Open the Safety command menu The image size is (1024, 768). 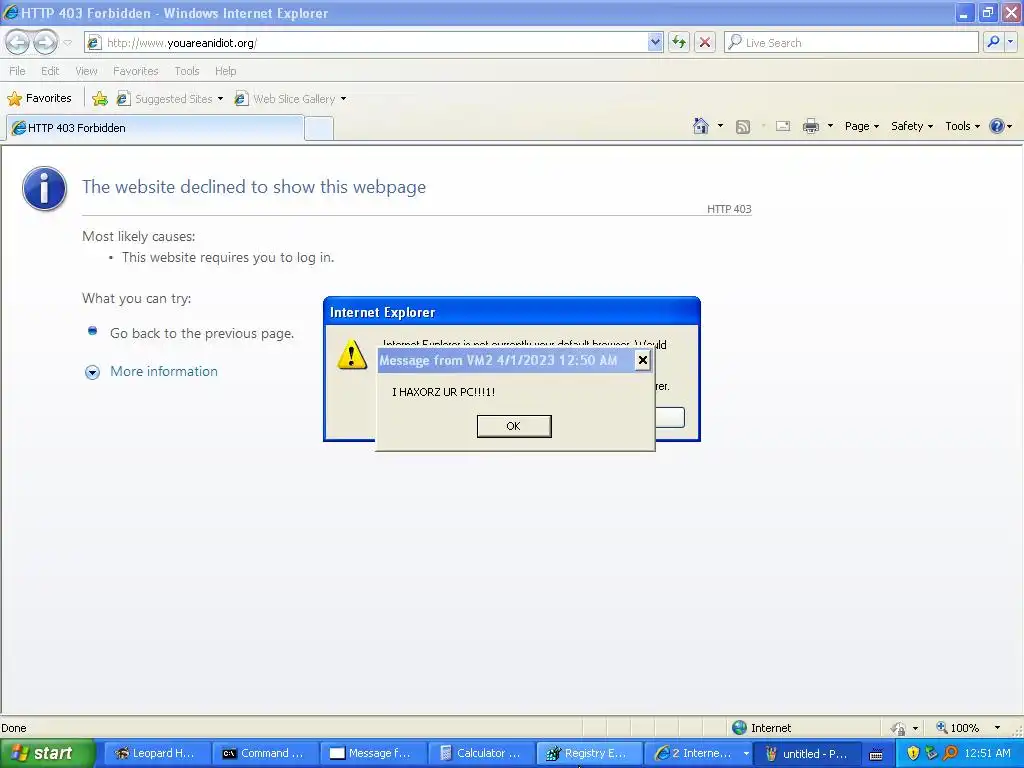tap(912, 126)
